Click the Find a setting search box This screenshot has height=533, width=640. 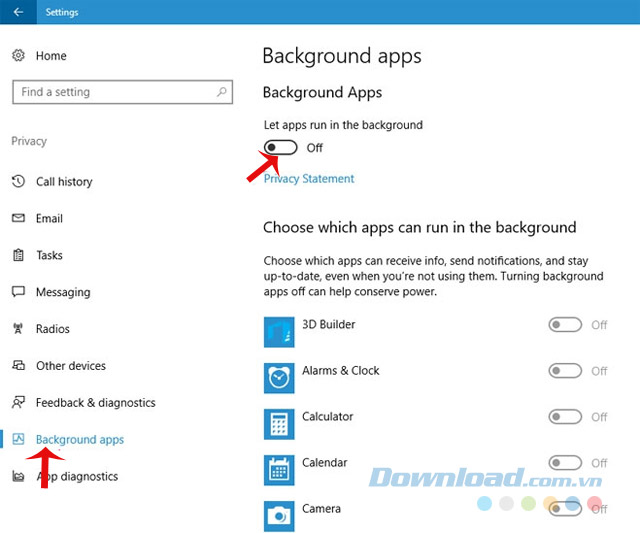pyautogui.click(x=122, y=92)
